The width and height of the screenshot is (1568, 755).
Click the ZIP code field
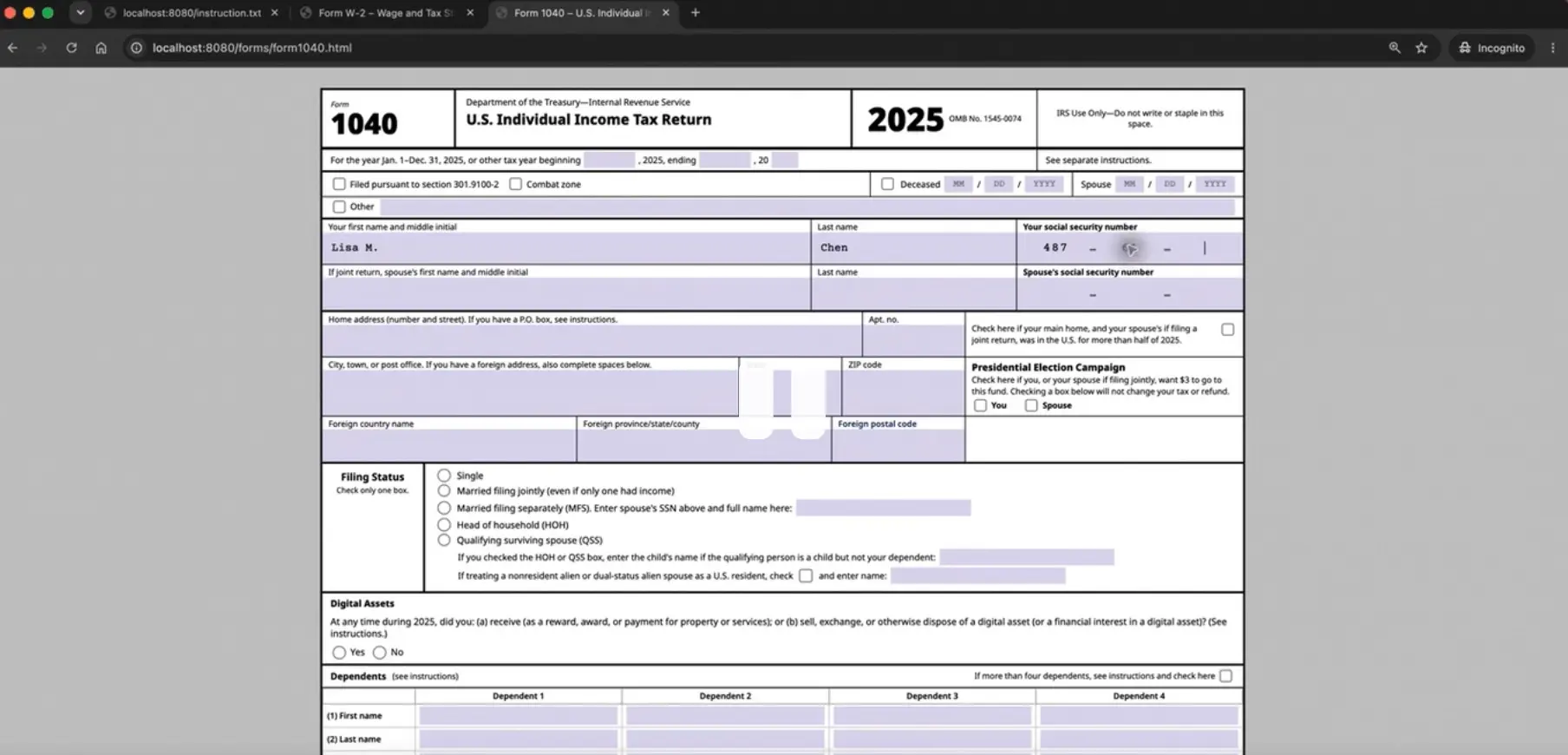coord(903,393)
